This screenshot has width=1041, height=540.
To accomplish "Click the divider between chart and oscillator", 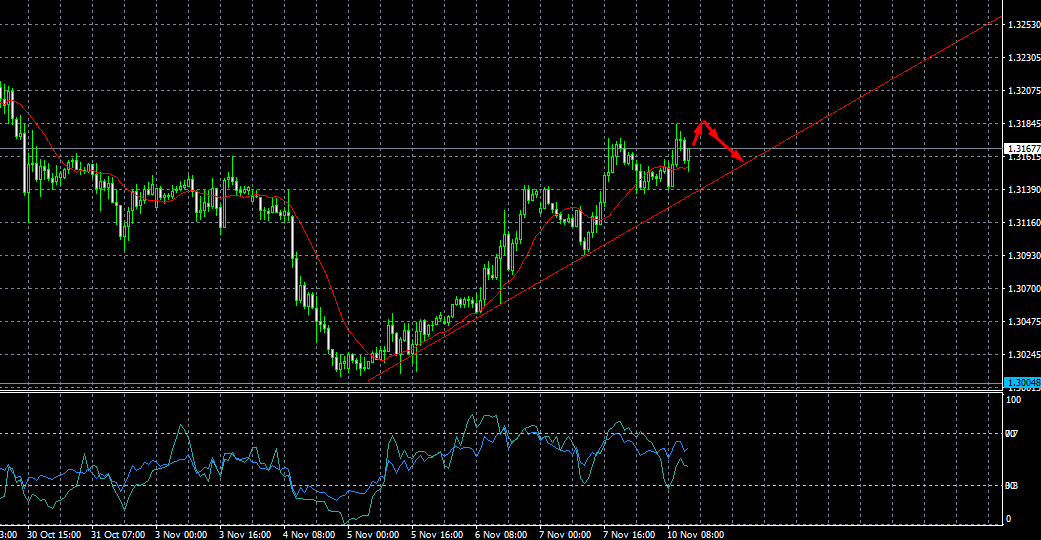I will [500, 391].
